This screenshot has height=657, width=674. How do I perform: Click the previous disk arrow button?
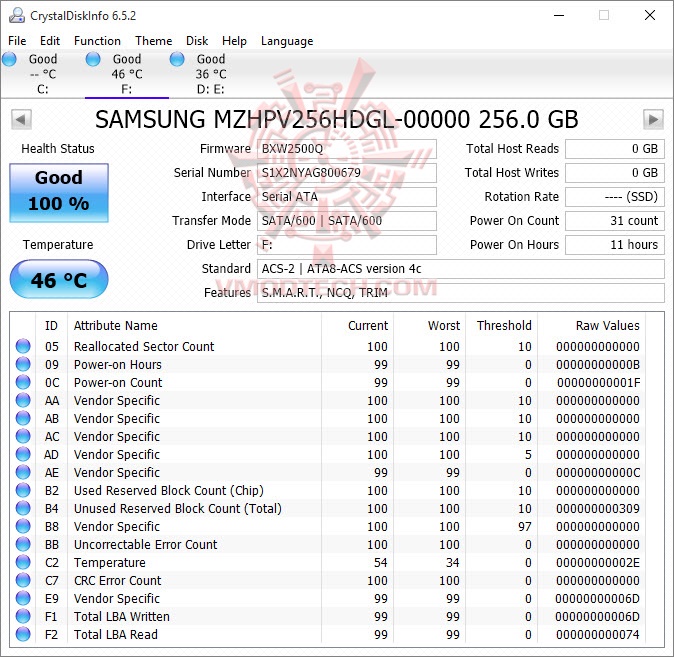click(x=21, y=119)
